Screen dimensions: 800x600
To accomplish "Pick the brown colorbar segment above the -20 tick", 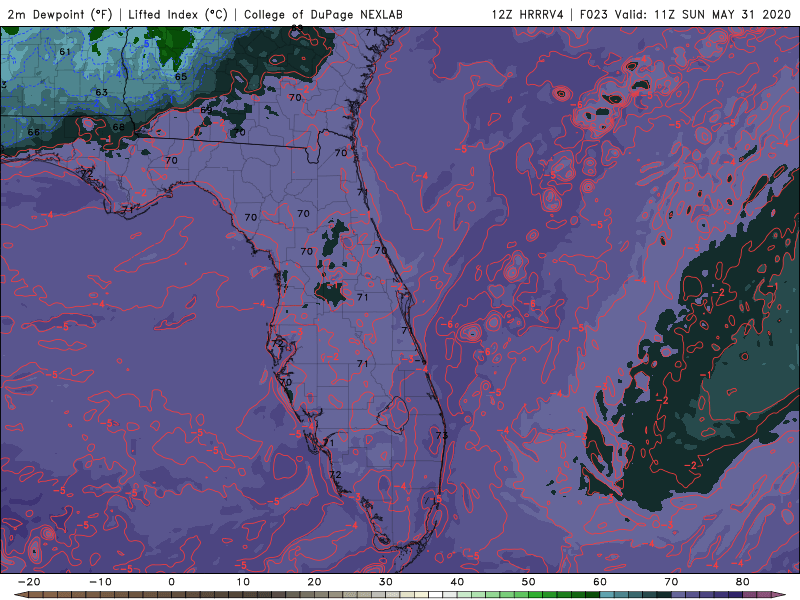I will (x=36, y=595).
